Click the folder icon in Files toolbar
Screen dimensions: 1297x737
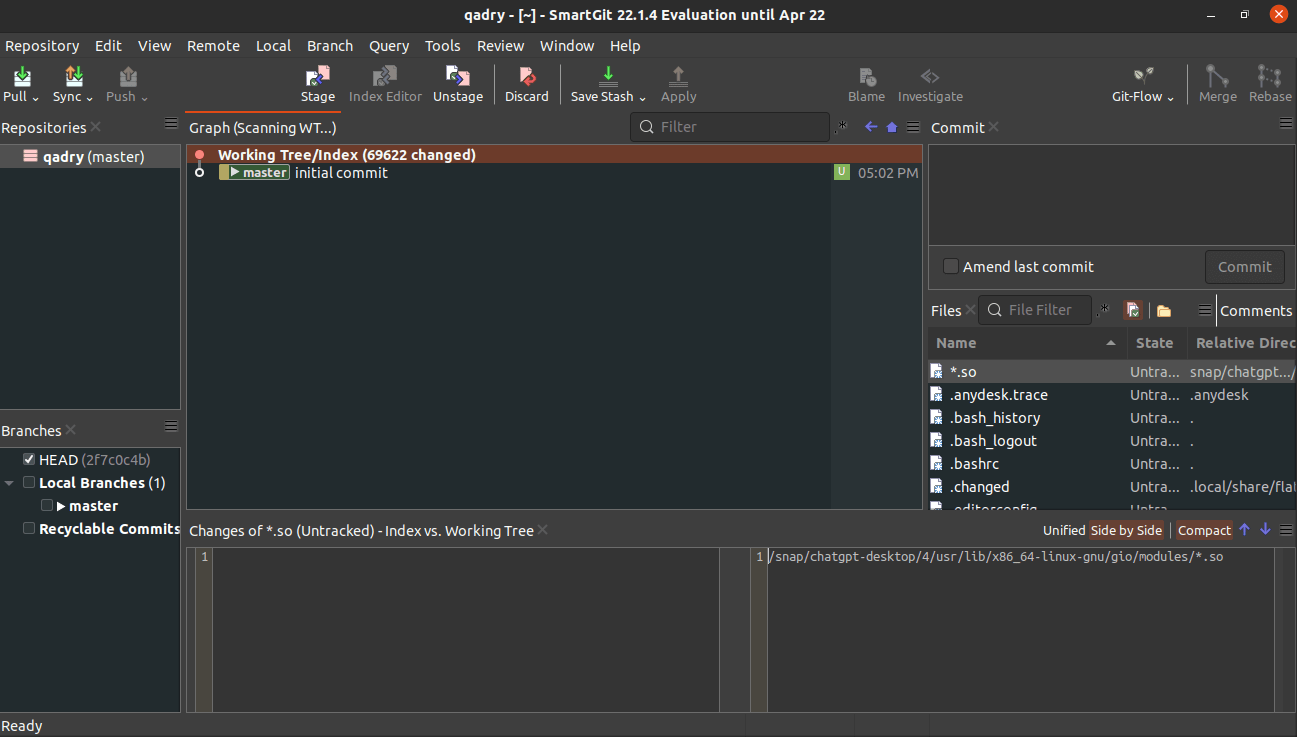click(x=1164, y=311)
